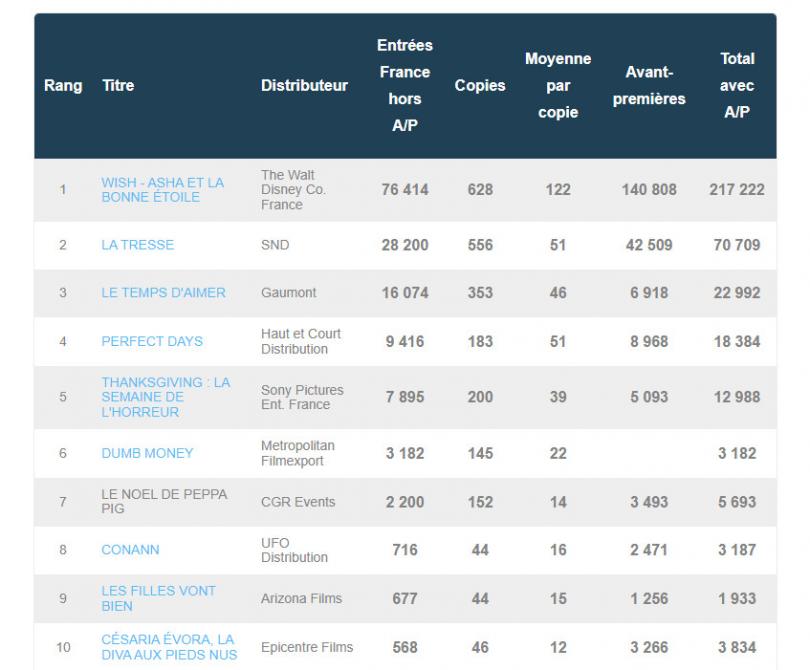The image size is (810, 670).
Task: Open THANKSGIVING : LA SEMAINE DE L'HORREUR link
Action: (x=165, y=397)
